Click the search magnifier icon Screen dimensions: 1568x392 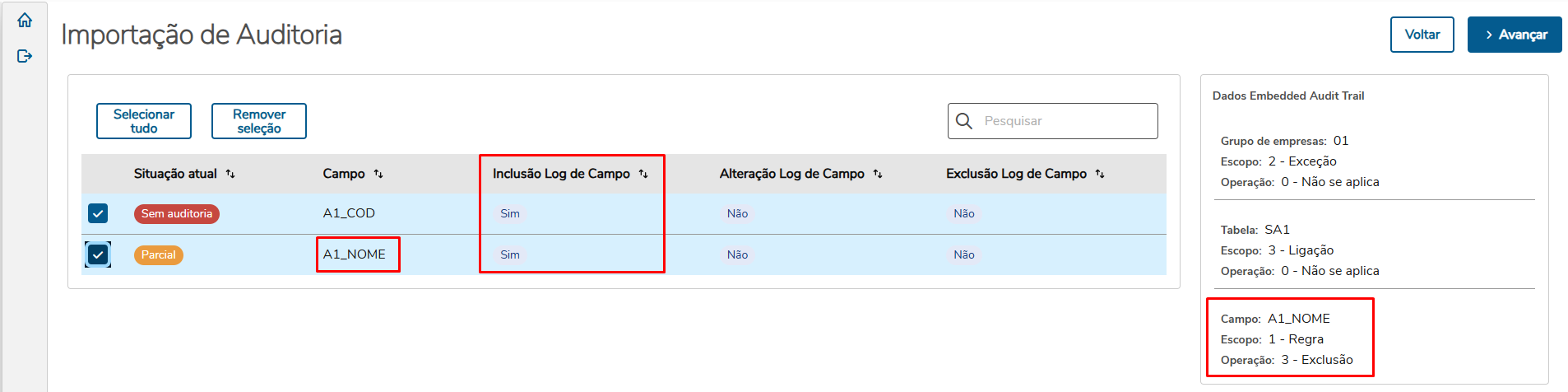pos(964,121)
